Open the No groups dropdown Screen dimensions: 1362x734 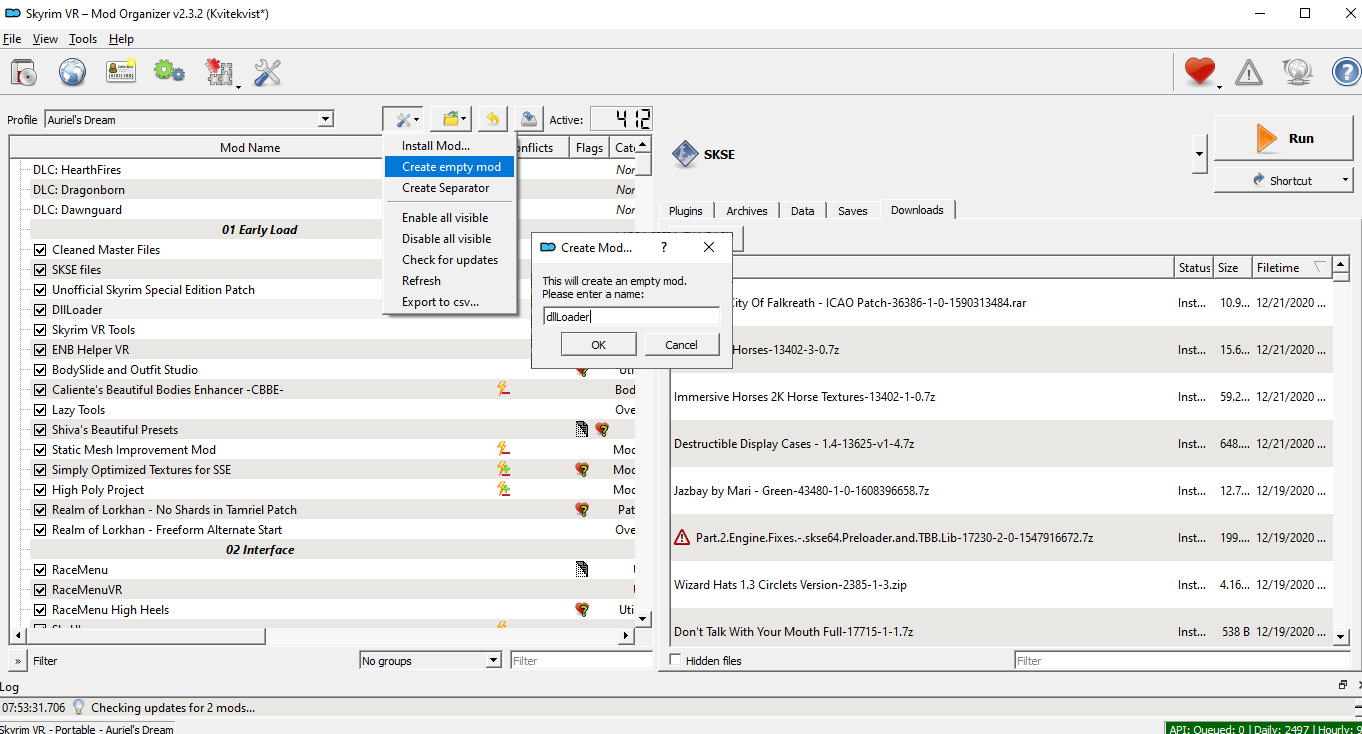[x=430, y=660]
